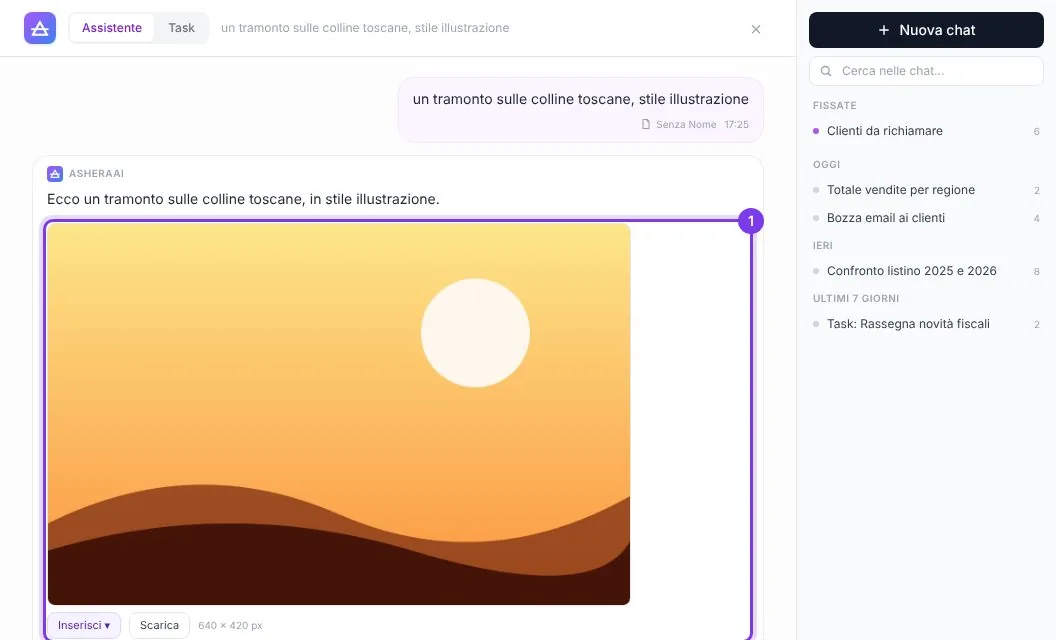Open the chat Bozza email ai clienti
The height and width of the screenshot is (640, 1056).
pyautogui.click(x=926, y=218)
